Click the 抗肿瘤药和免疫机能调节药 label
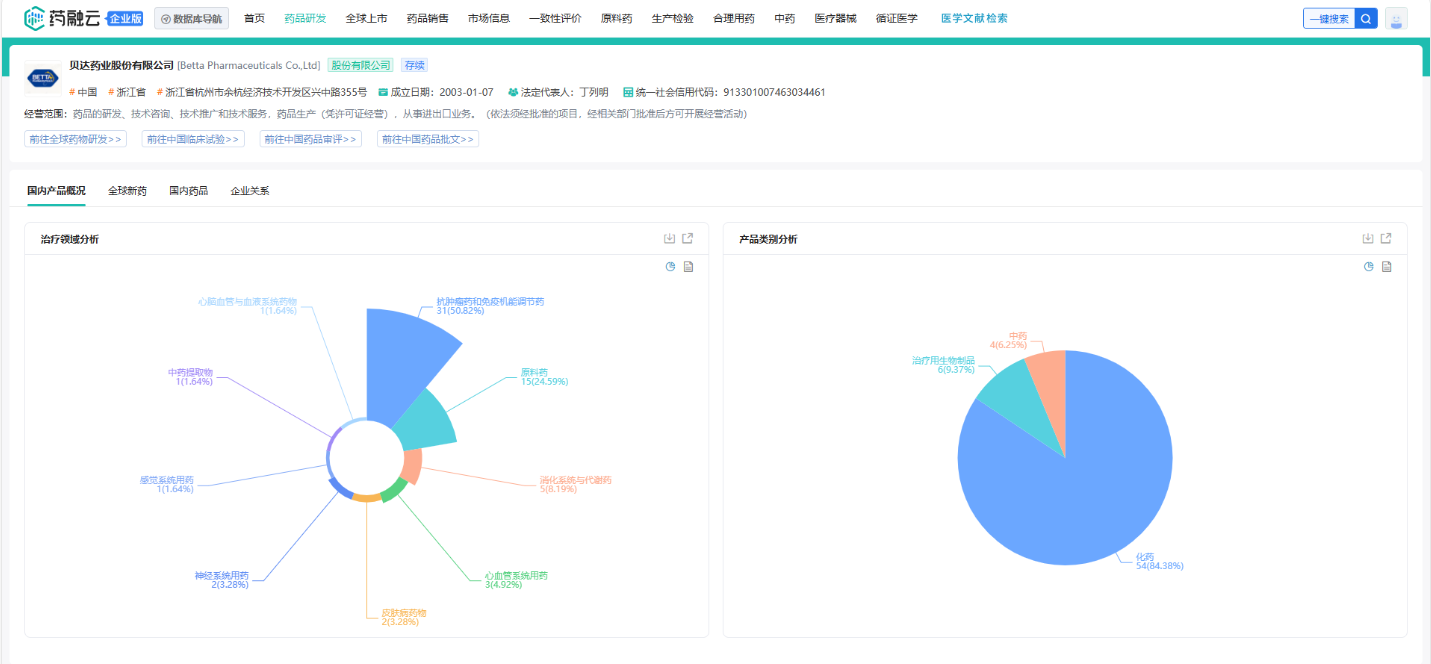Viewport: 1431px width, 664px height. 490,305
